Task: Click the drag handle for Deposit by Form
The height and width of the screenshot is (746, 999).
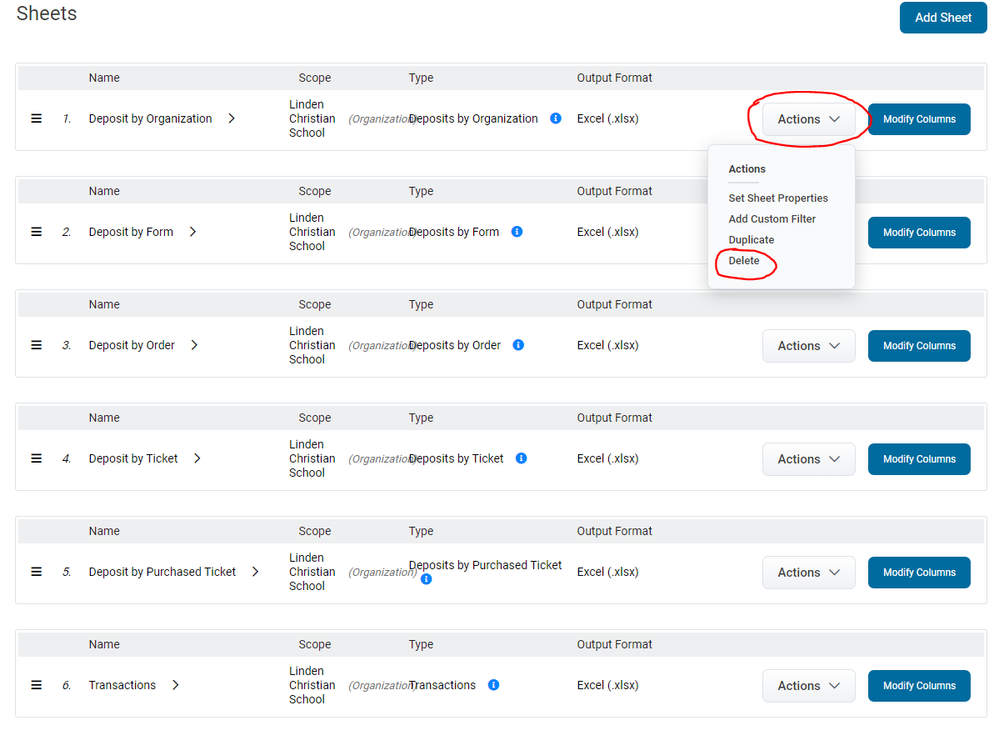Action: (x=36, y=232)
